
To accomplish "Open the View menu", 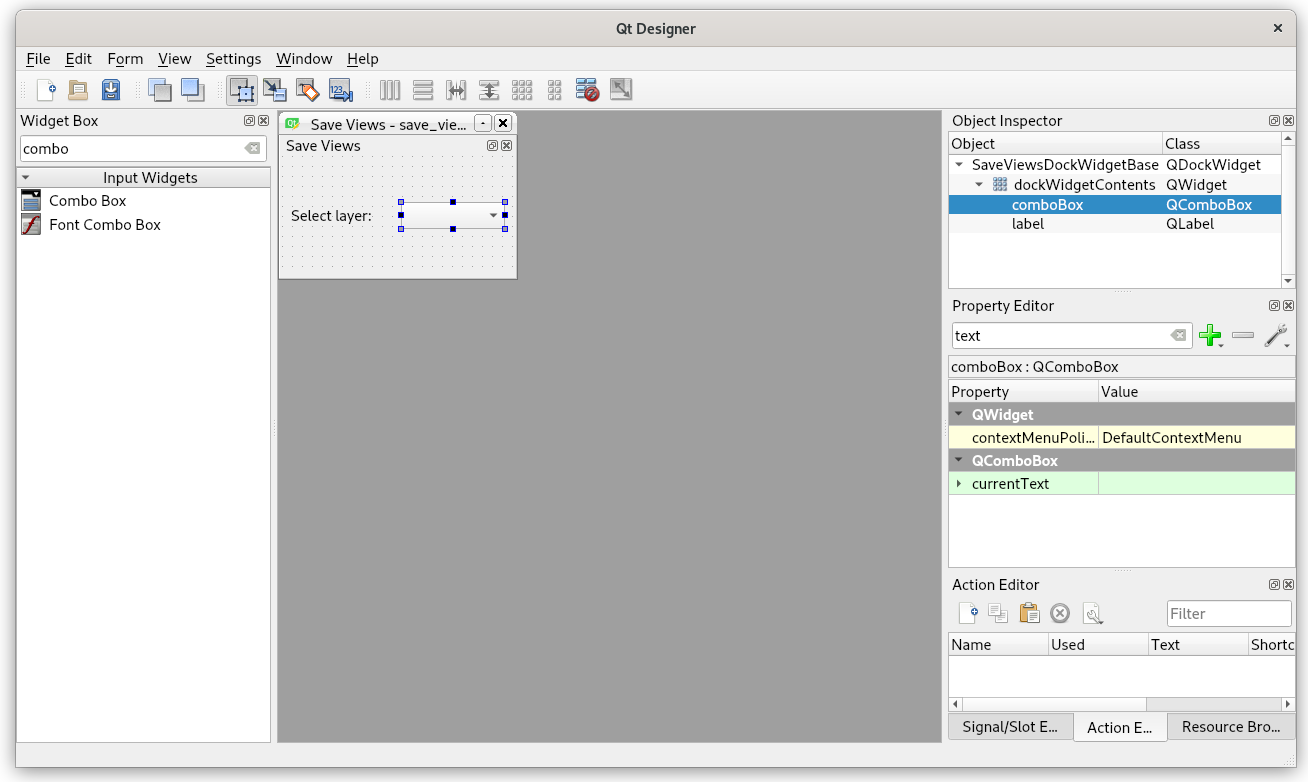I will [175, 59].
